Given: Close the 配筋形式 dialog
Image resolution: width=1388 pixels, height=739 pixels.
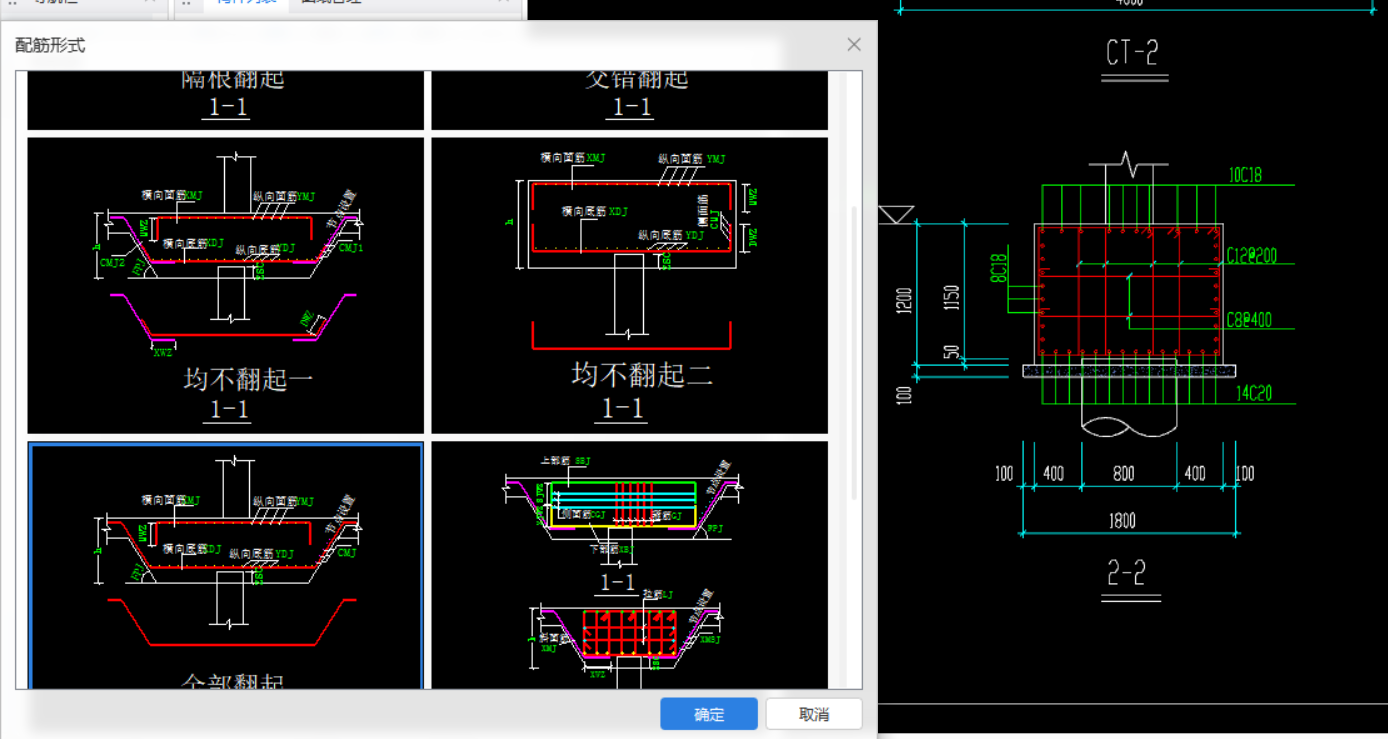Looking at the screenshot, I should pyautogui.click(x=854, y=44).
